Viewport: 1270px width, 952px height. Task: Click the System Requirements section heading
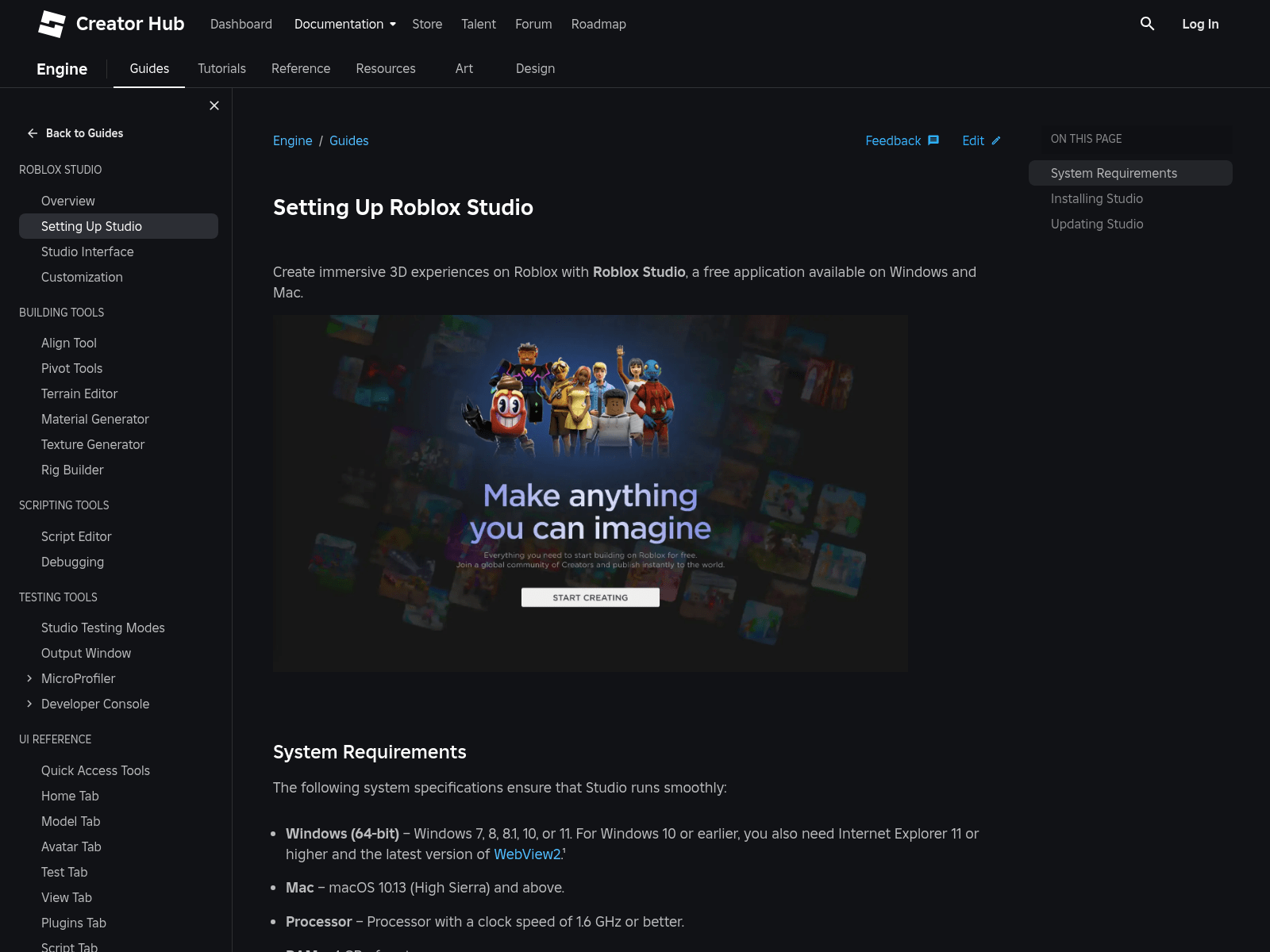[370, 752]
